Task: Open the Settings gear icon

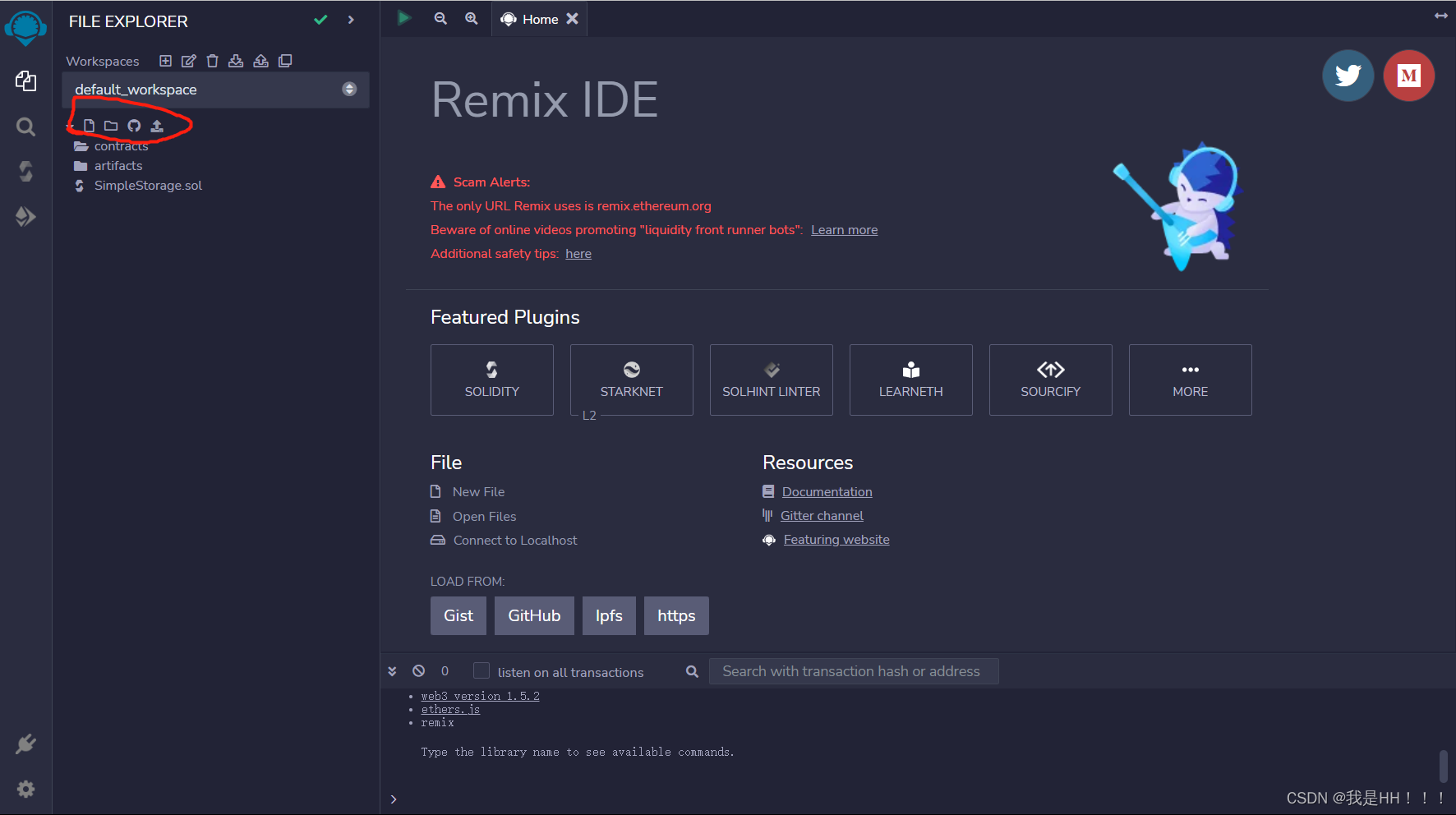Action: click(25, 789)
